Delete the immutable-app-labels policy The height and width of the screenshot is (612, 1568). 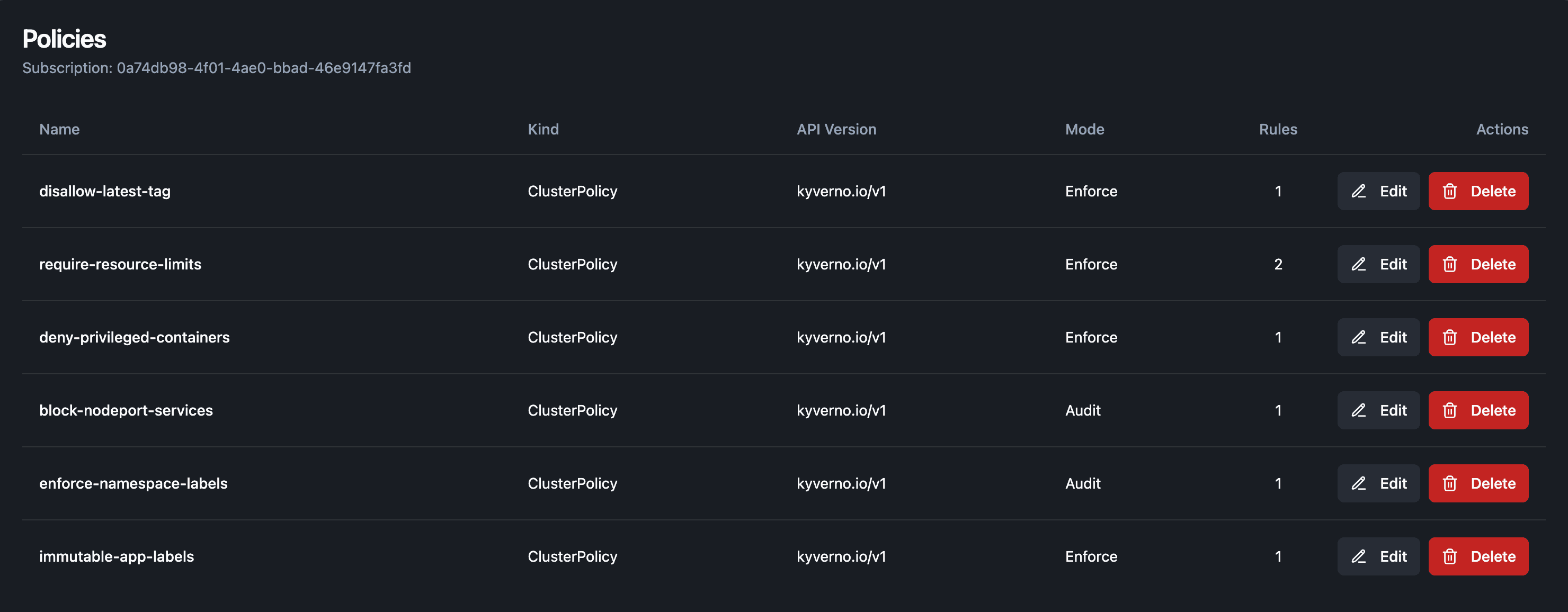(x=1478, y=556)
